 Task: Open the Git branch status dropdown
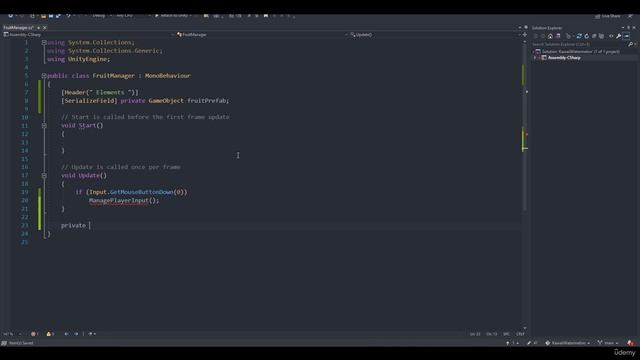[608, 343]
